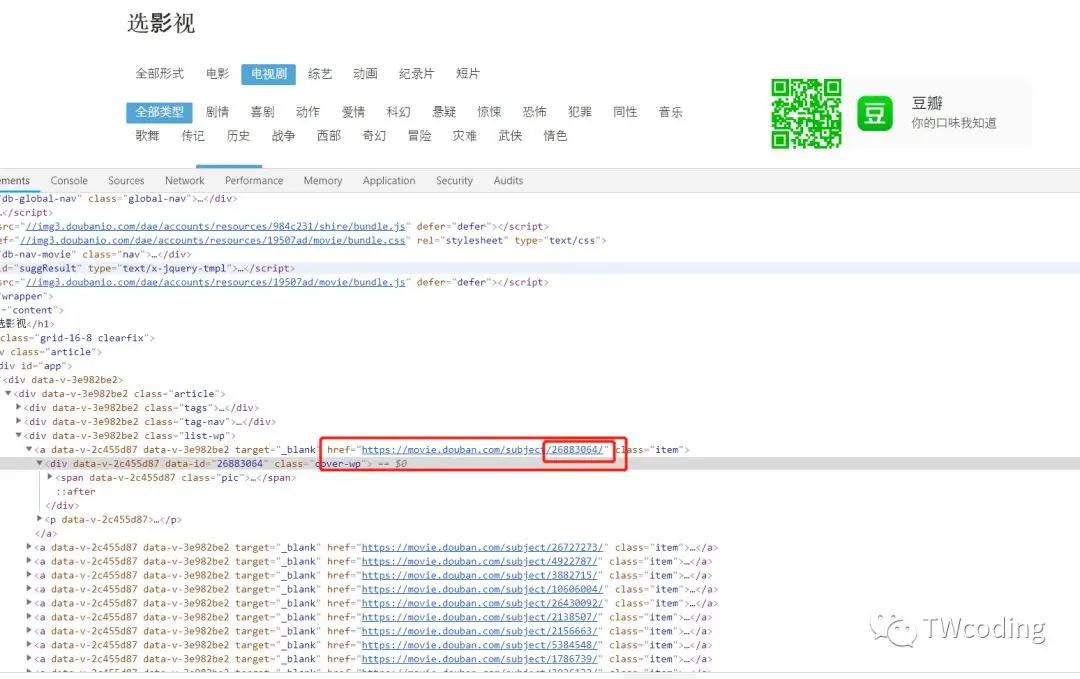Choose the 西部 genre
Image resolution: width=1080 pixels, height=679 pixels.
point(329,136)
